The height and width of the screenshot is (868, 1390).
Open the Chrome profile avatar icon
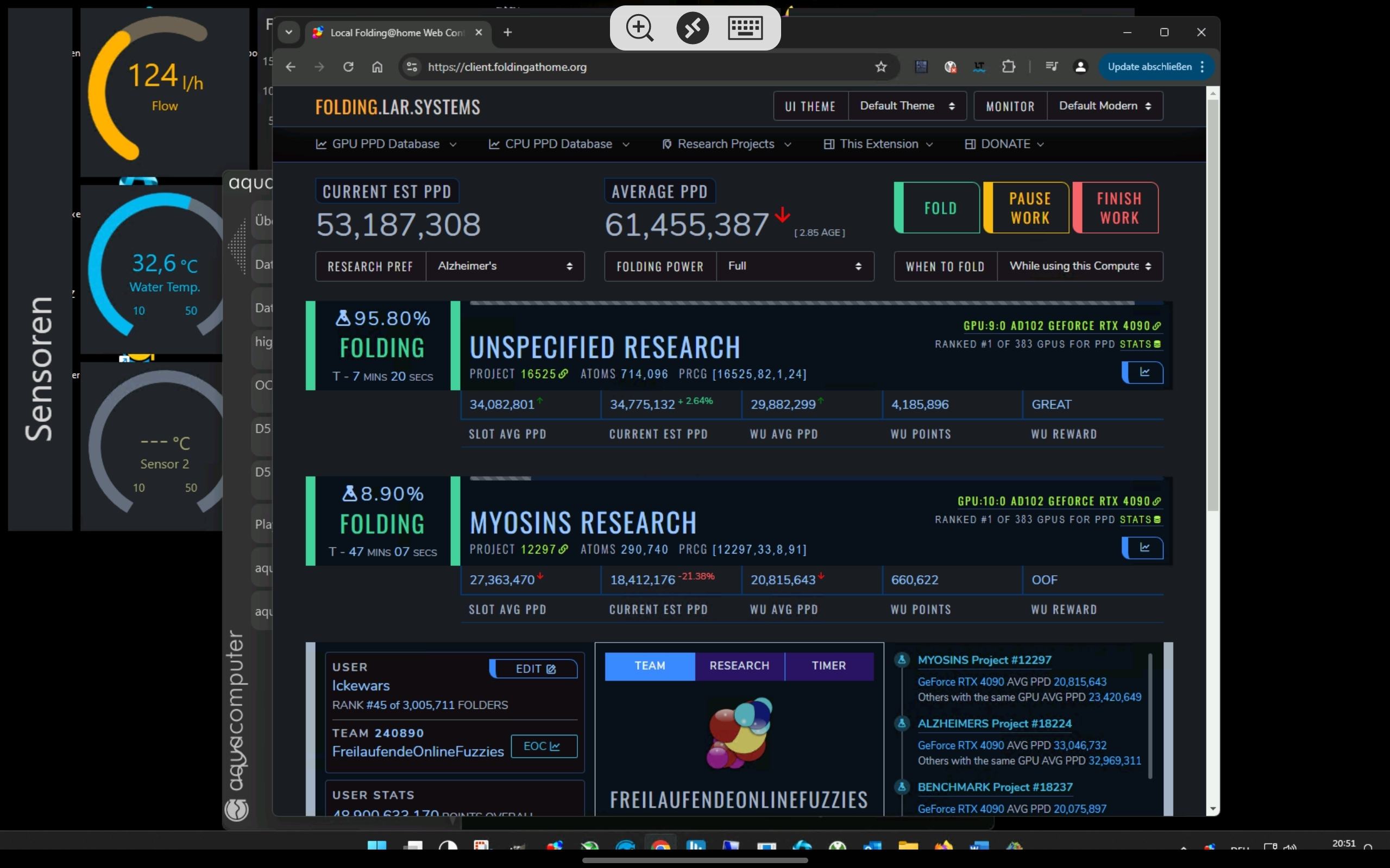click(1080, 67)
